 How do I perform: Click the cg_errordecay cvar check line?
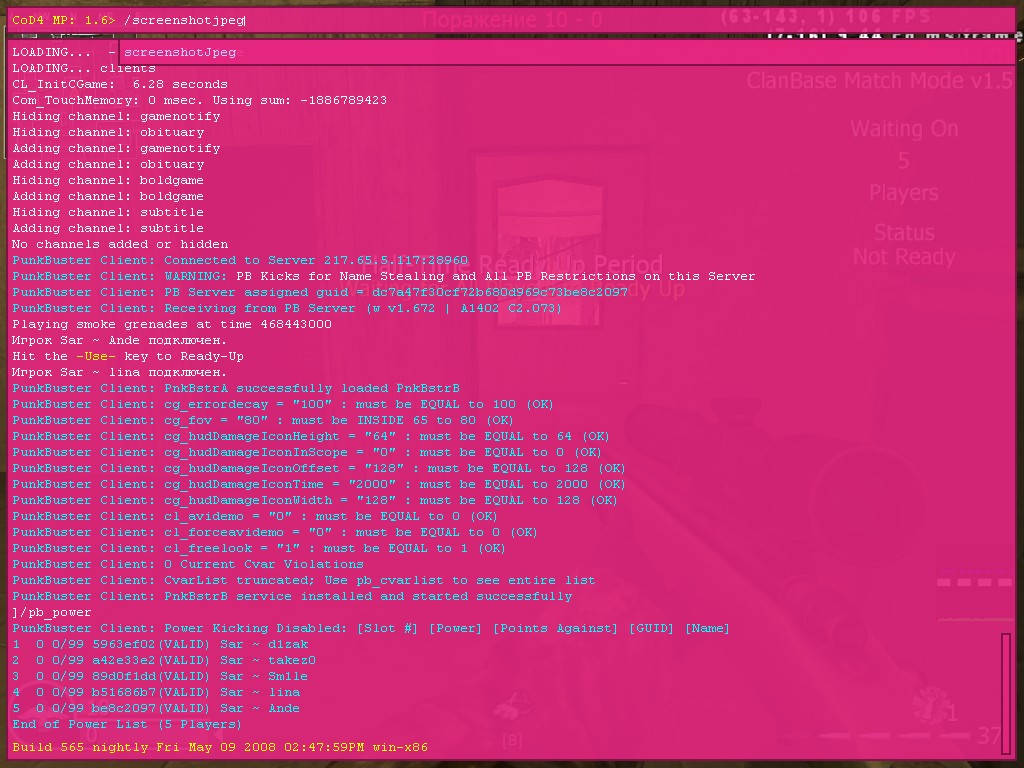coord(283,404)
